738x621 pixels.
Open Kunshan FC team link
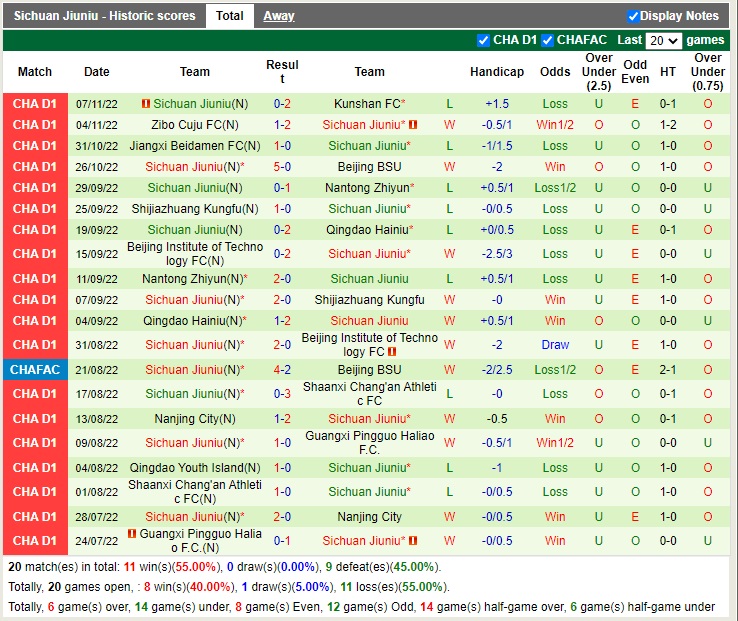366,104
